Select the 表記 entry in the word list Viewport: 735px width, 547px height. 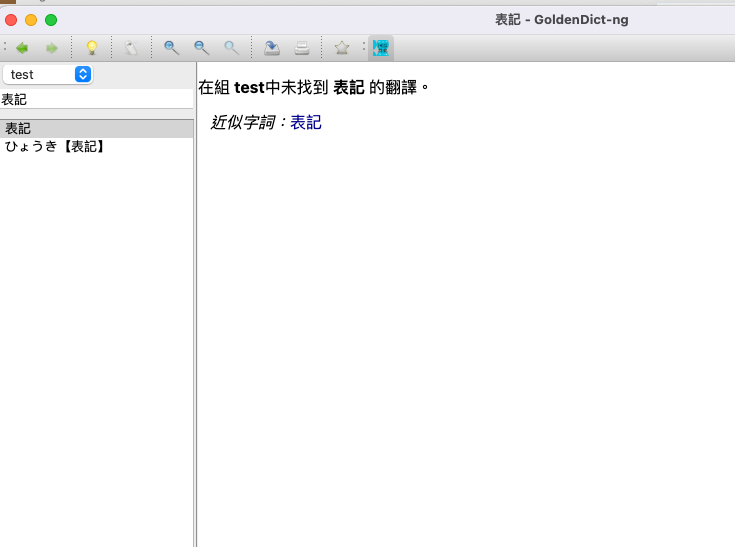click(97, 128)
